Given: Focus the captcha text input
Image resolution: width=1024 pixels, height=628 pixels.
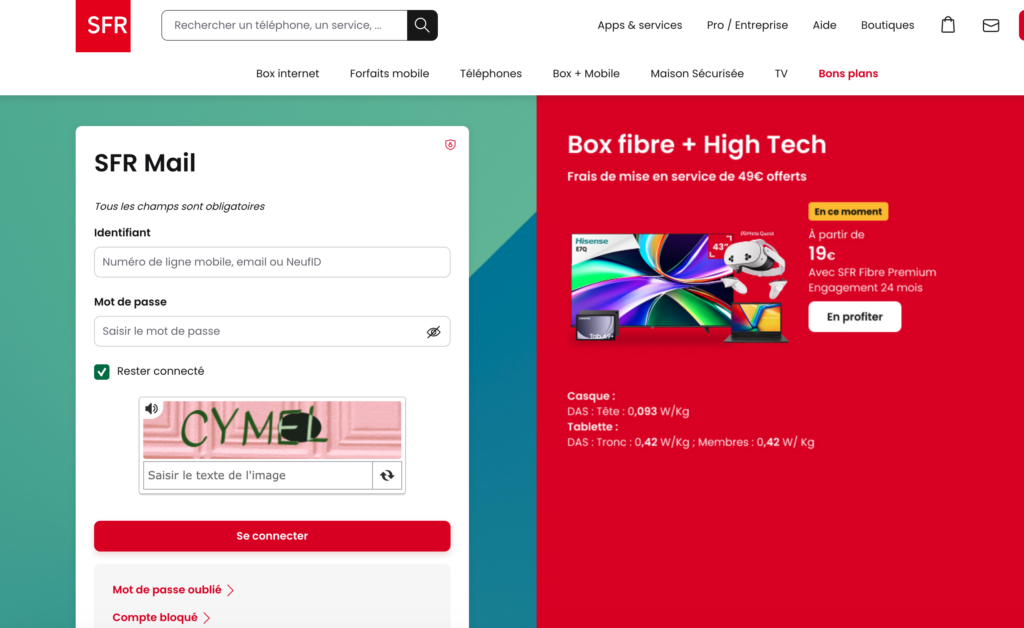Looking at the screenshot, I should point(258,475).
